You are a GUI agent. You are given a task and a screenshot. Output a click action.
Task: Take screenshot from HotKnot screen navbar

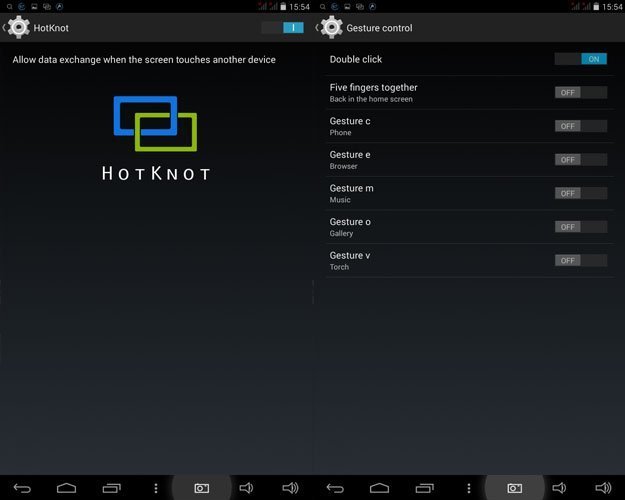coord(202,488)
